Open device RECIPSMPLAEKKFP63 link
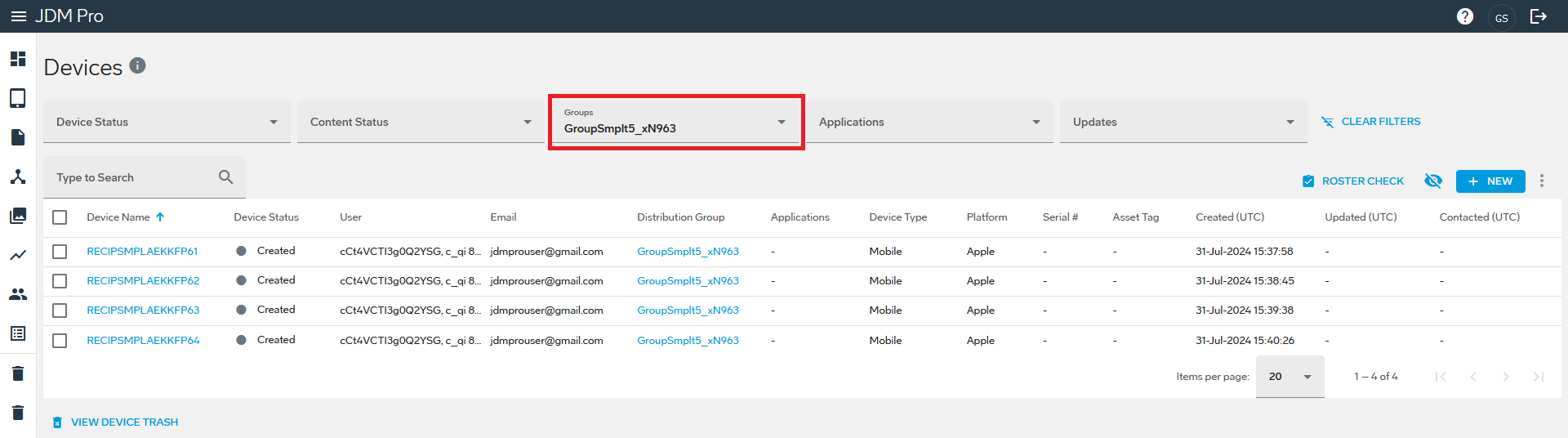 pyautogui.click(x=143, y=311)
